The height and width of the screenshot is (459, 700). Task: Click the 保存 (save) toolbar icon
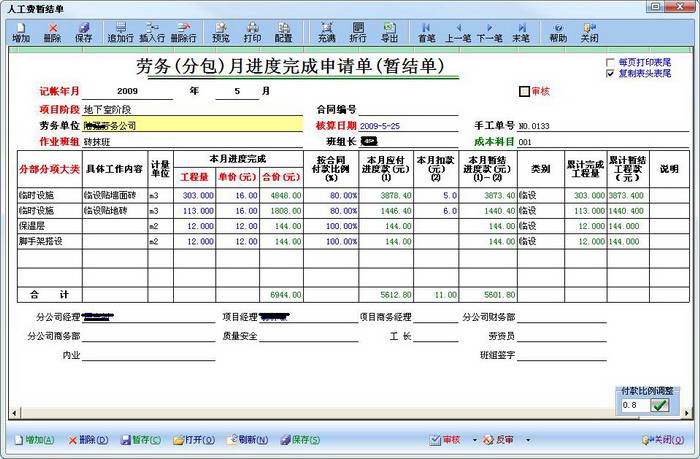[x=83, y=33]
